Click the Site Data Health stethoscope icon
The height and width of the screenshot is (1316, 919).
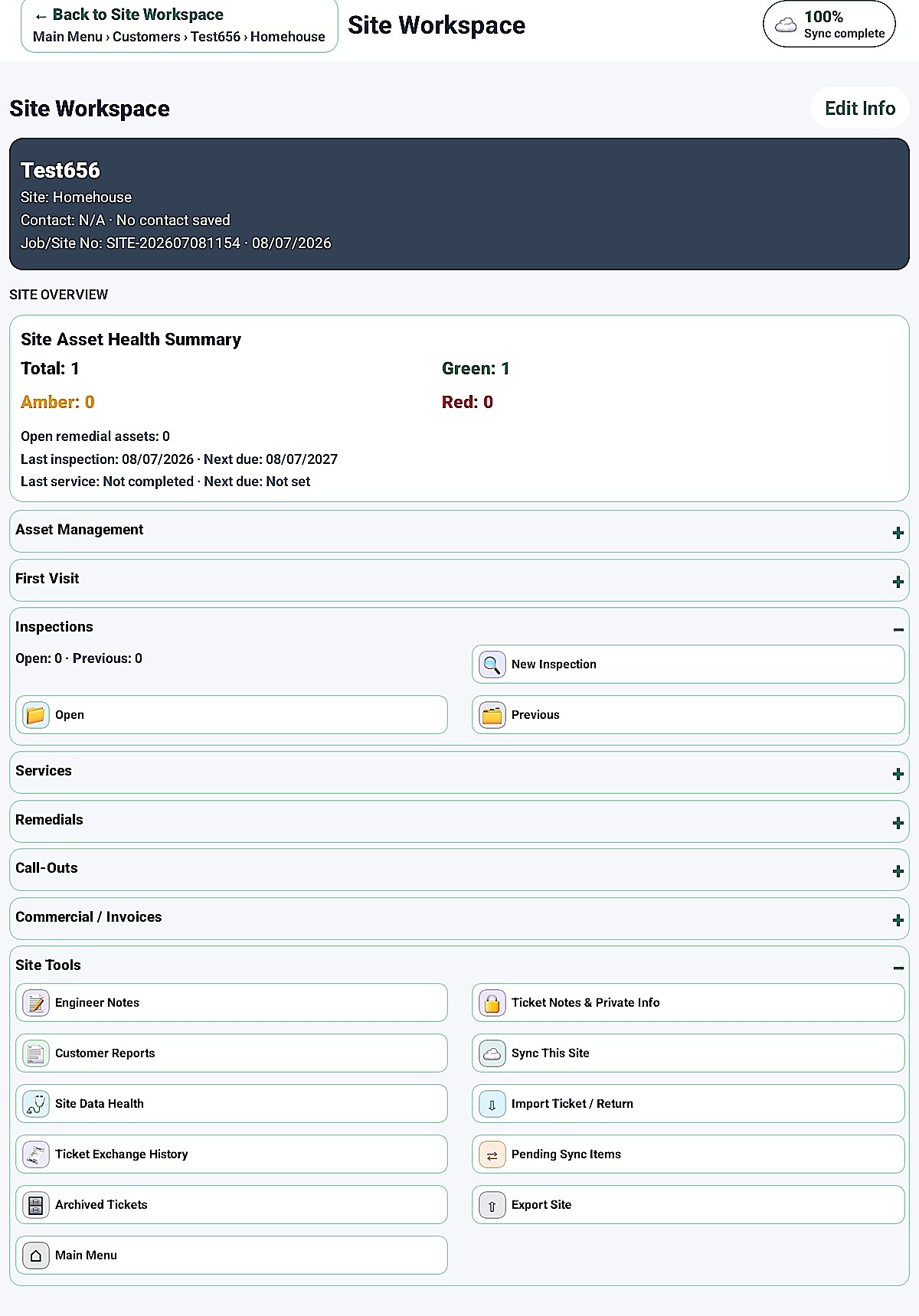click(36, 1104)
